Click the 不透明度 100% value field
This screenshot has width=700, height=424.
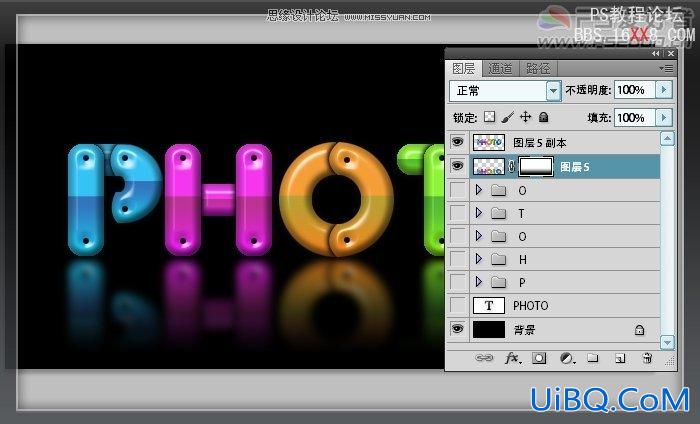click(x=635, y=90)
